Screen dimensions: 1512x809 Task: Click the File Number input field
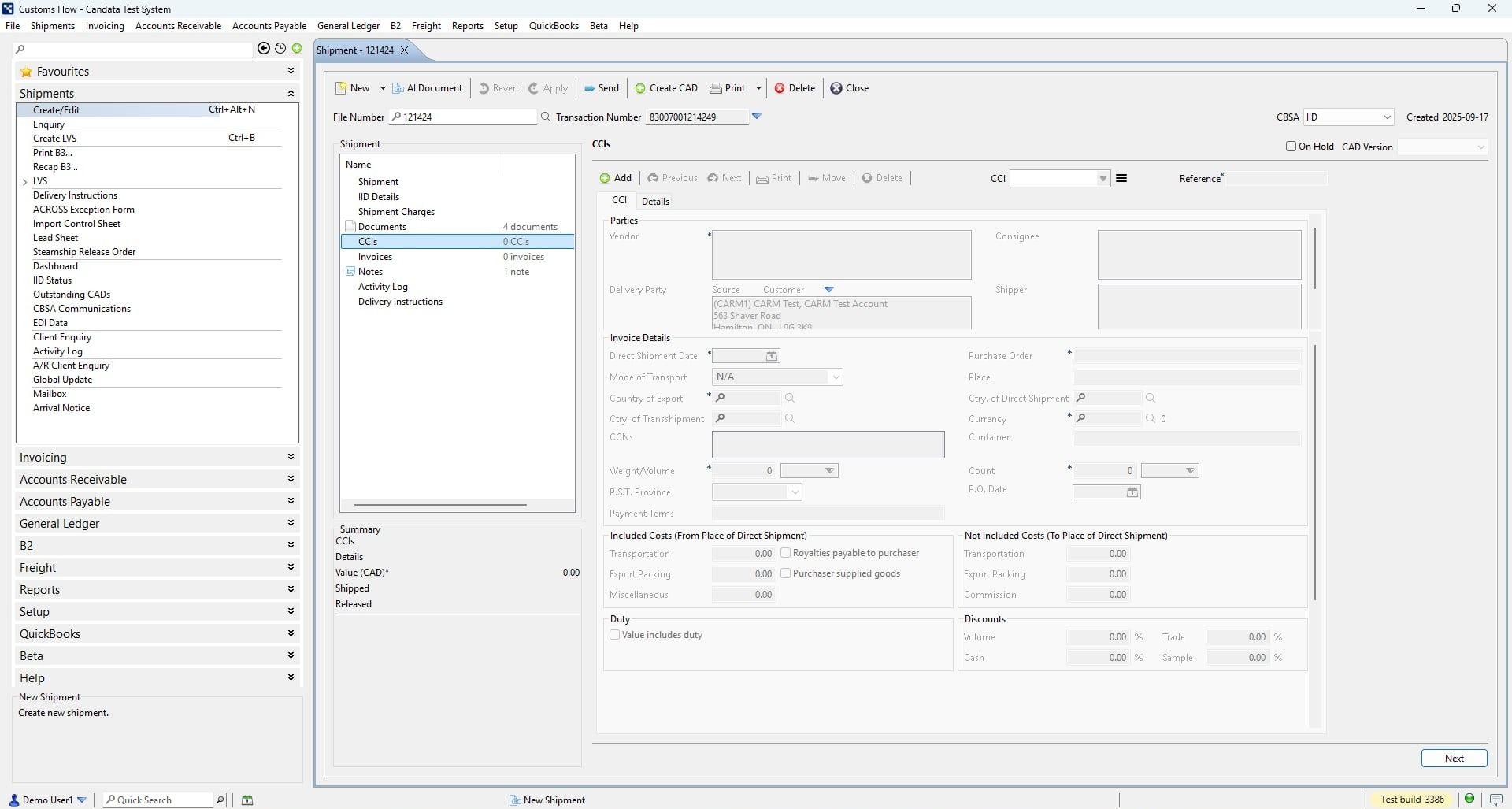click(464, 117)
